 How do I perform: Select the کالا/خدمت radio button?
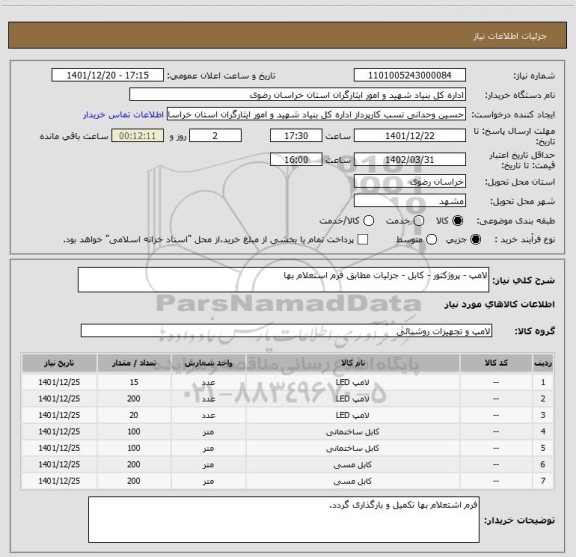368,221
